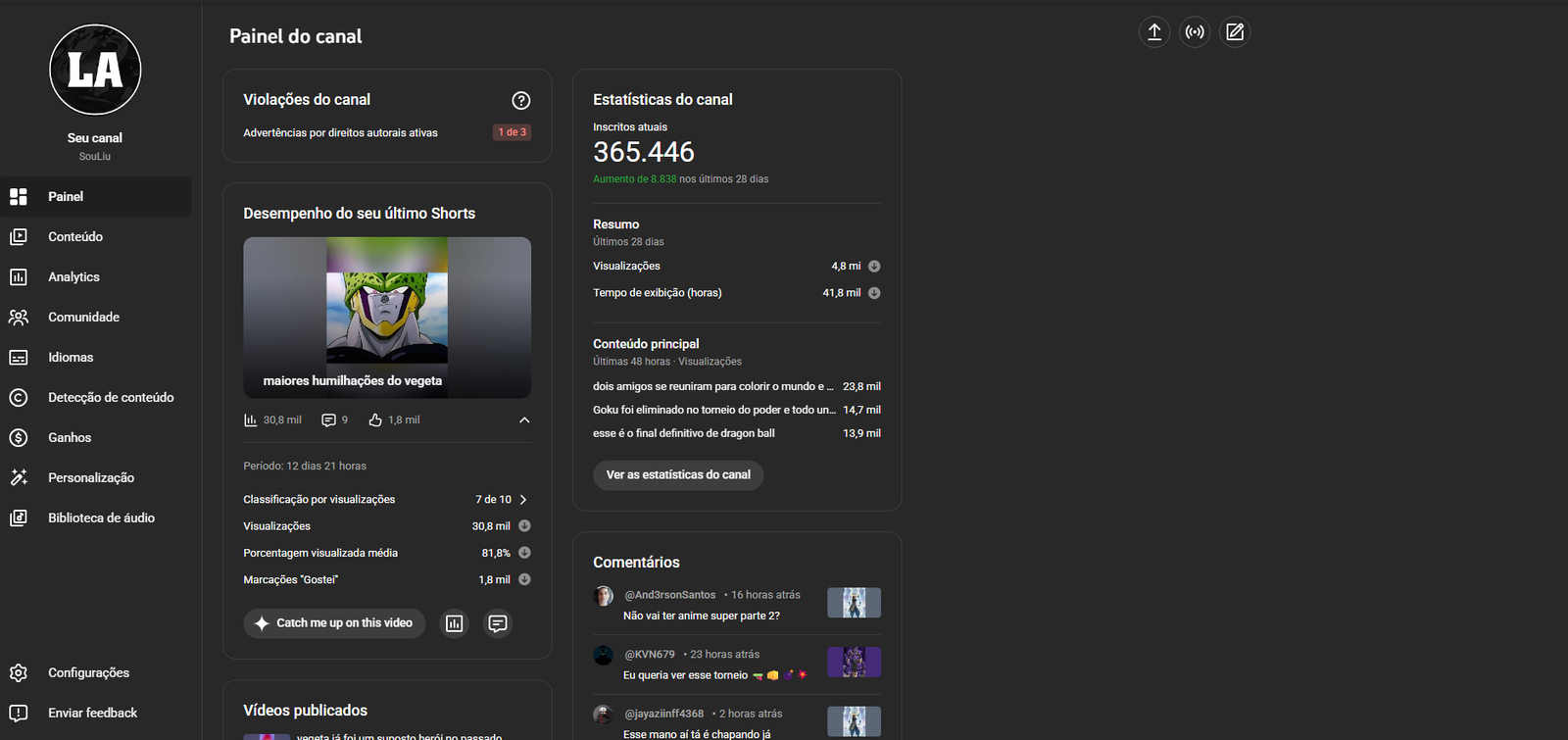
Task: Open the Idiomas subtitles icon
Action: pyautogui.click(x=19, y=358)
